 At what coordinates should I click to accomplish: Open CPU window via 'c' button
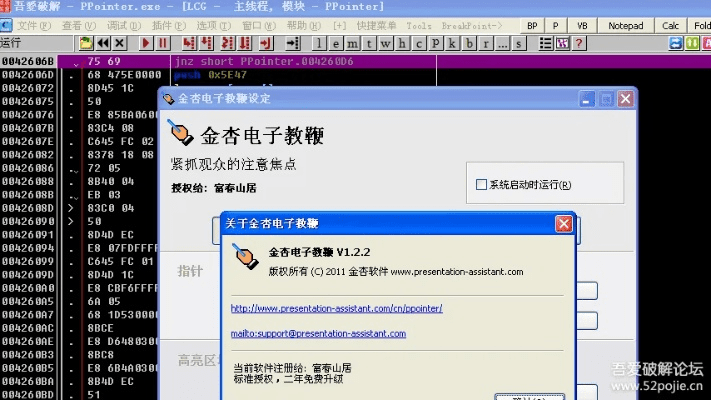point(419,44)
